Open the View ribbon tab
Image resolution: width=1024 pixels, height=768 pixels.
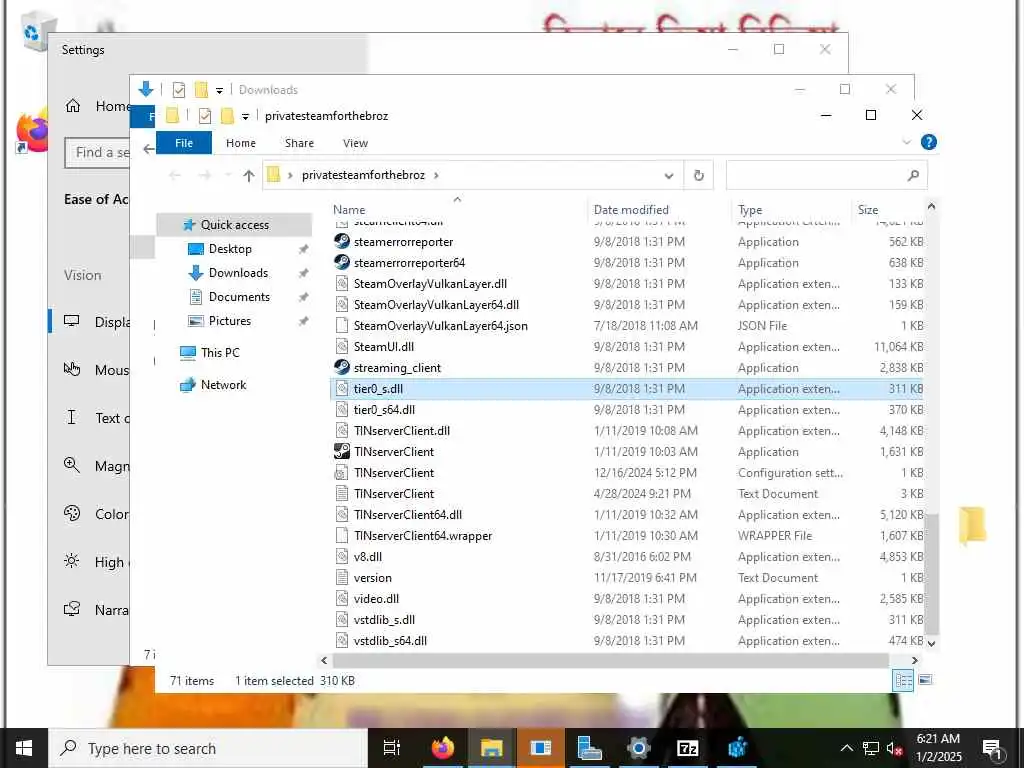(x=355, y=143)
